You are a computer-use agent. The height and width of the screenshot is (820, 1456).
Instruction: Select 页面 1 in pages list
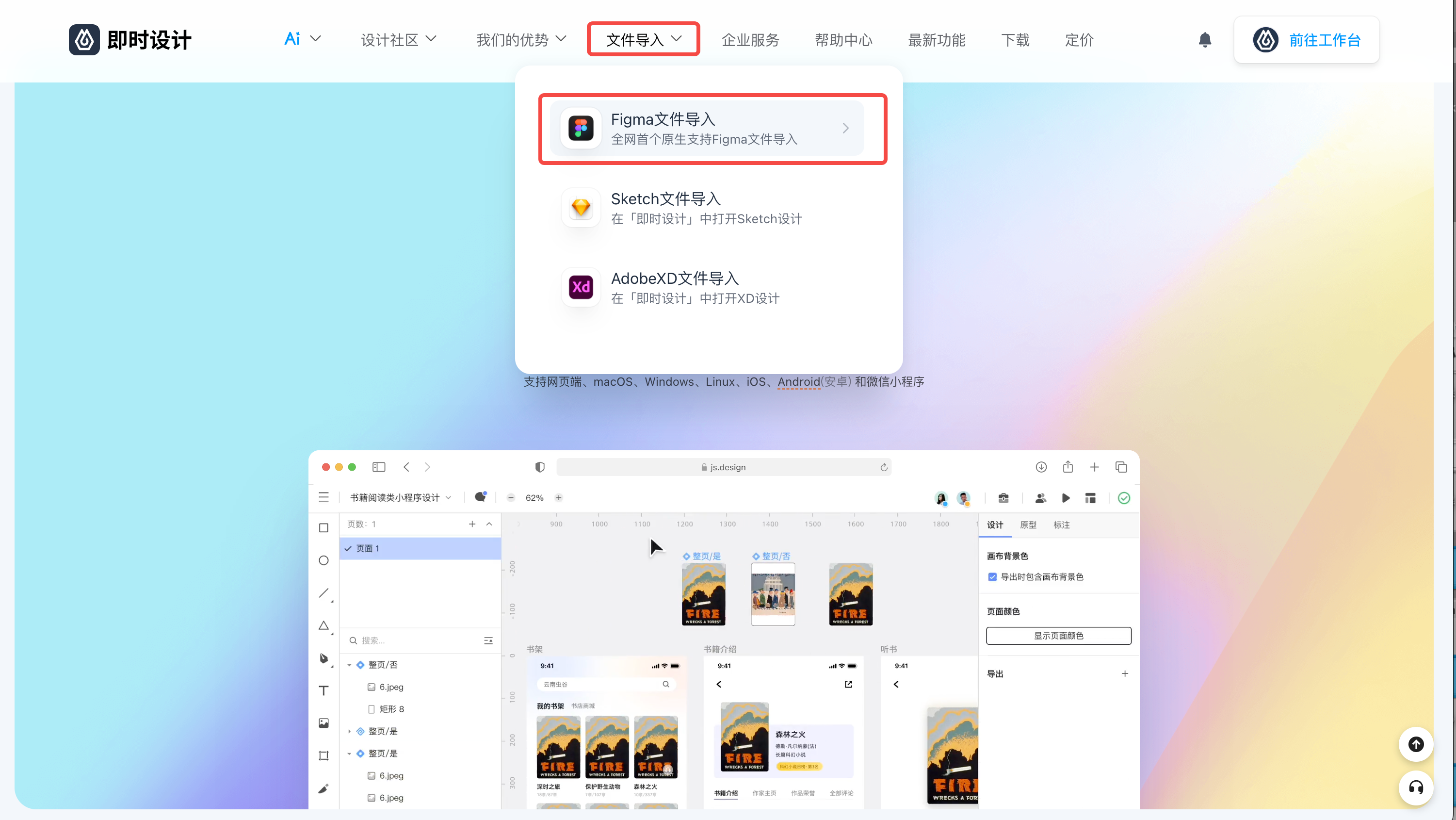coord(420,549)
